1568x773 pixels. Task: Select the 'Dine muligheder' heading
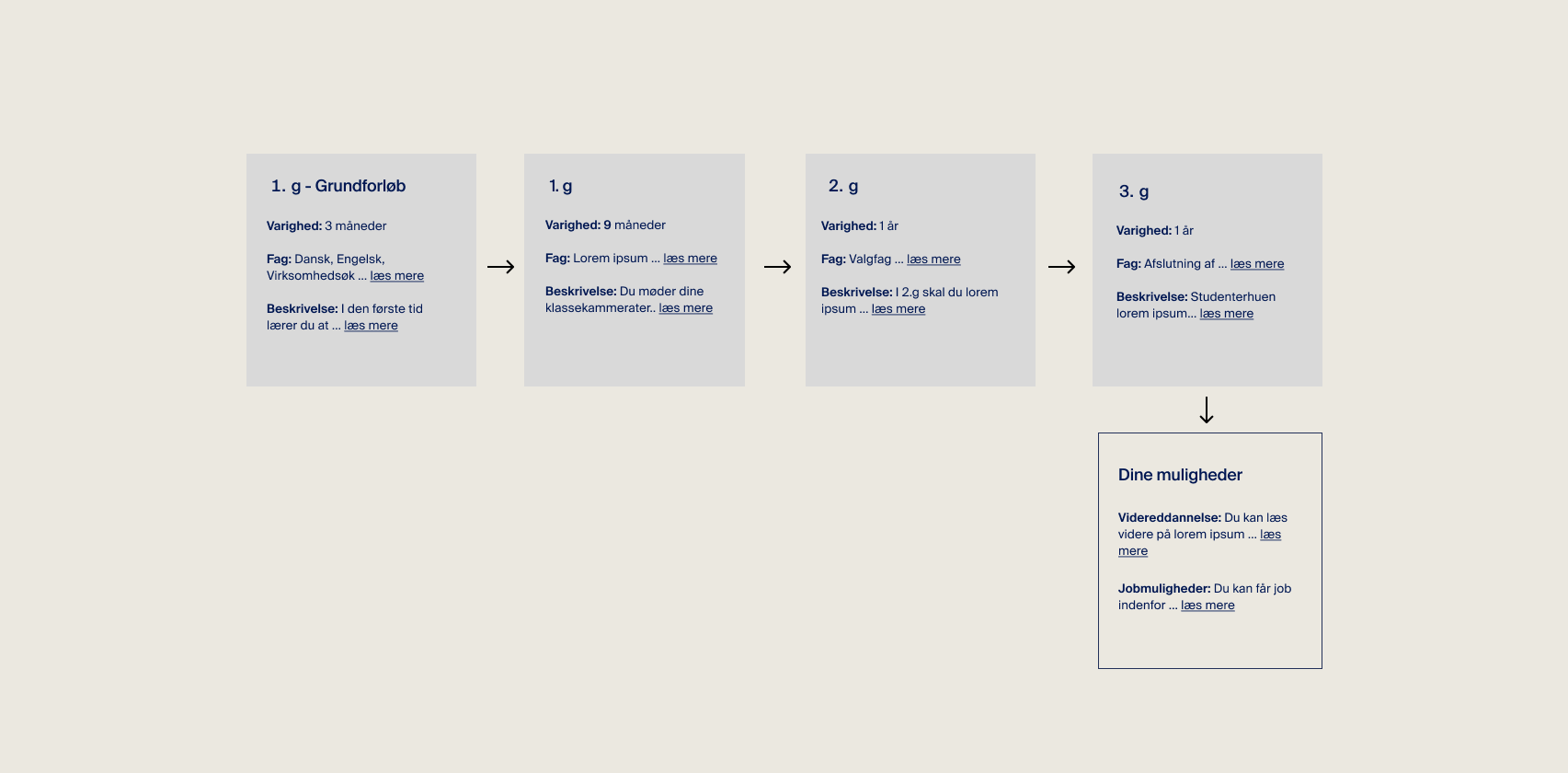1180,475
